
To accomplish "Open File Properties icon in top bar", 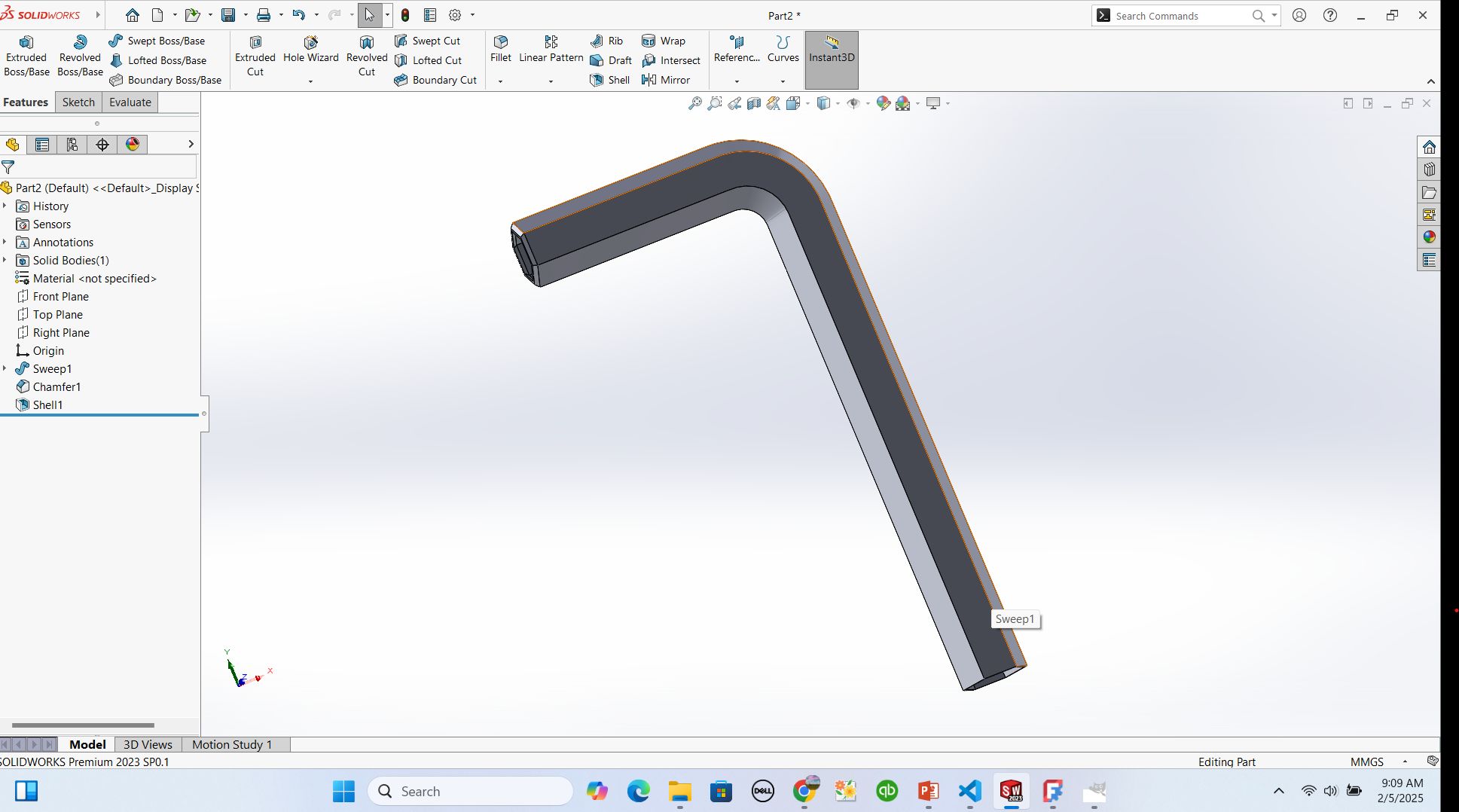I will coord(430,15).
